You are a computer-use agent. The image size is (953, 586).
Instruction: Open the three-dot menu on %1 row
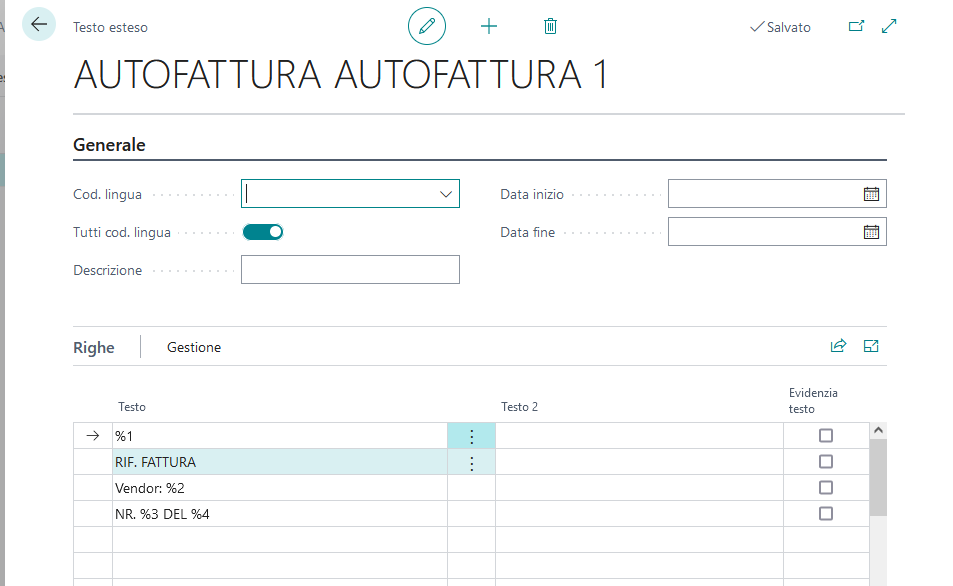(472, 437)
